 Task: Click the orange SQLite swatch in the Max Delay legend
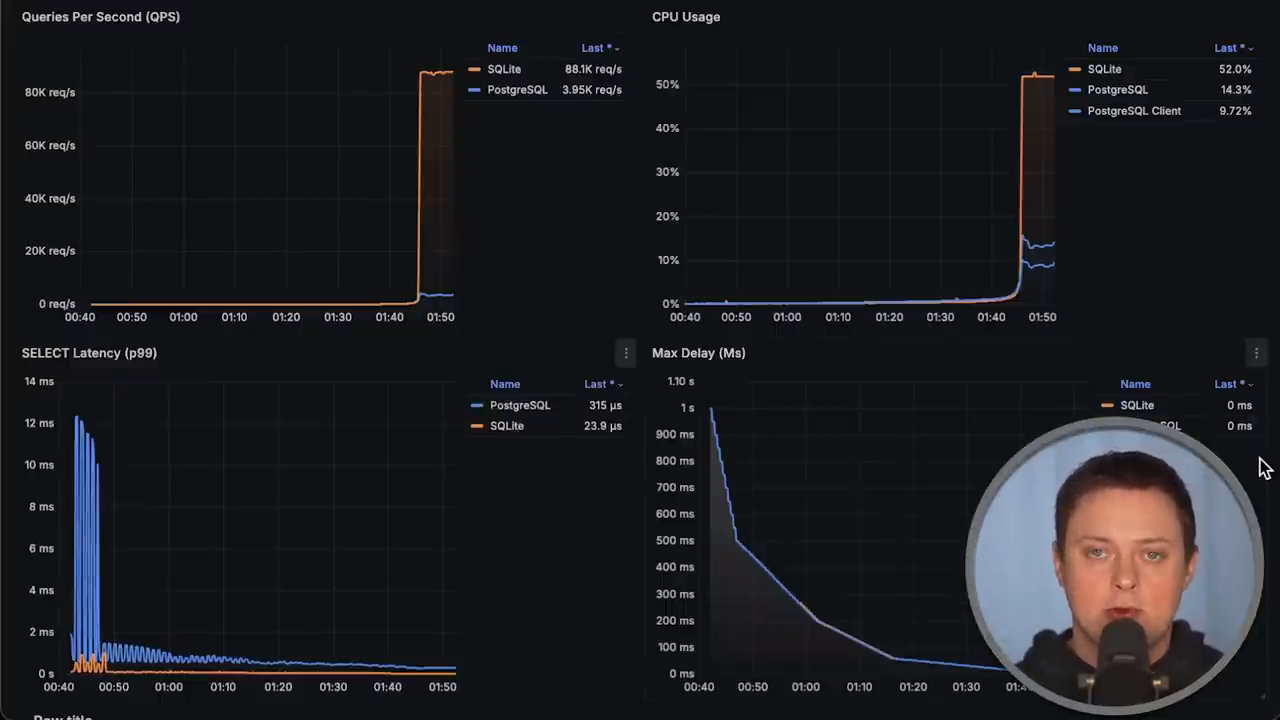click(x=1107, y=405)
